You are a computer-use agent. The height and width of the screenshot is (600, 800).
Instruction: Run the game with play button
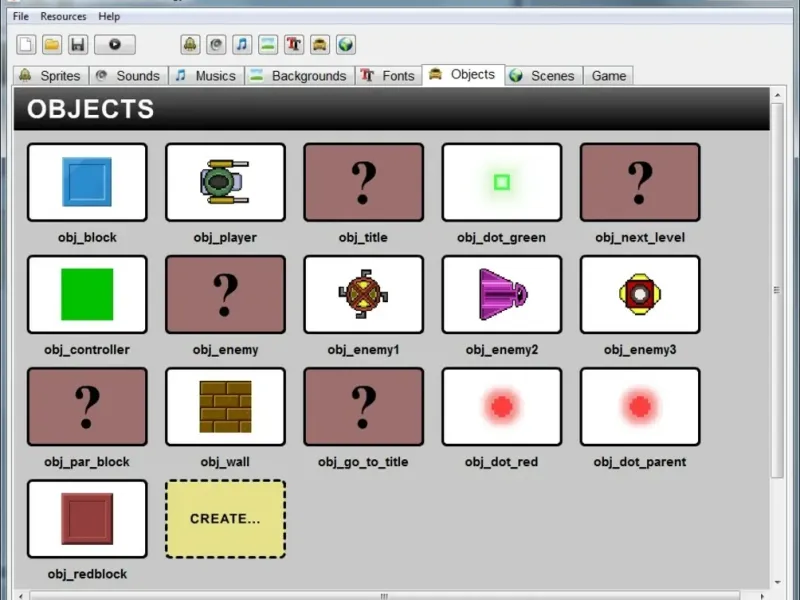tap(115, 45)
